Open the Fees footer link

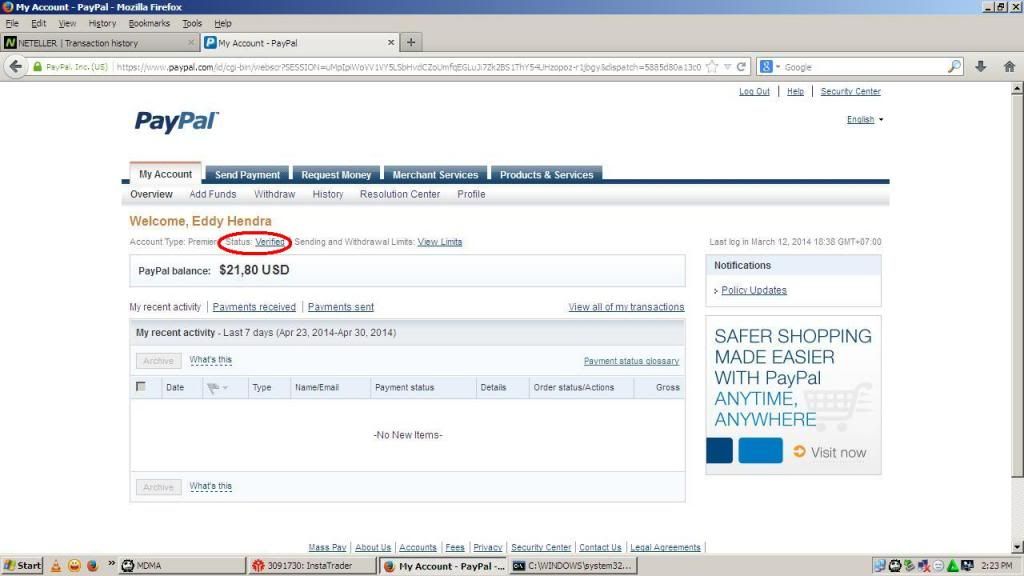[455, 547]
